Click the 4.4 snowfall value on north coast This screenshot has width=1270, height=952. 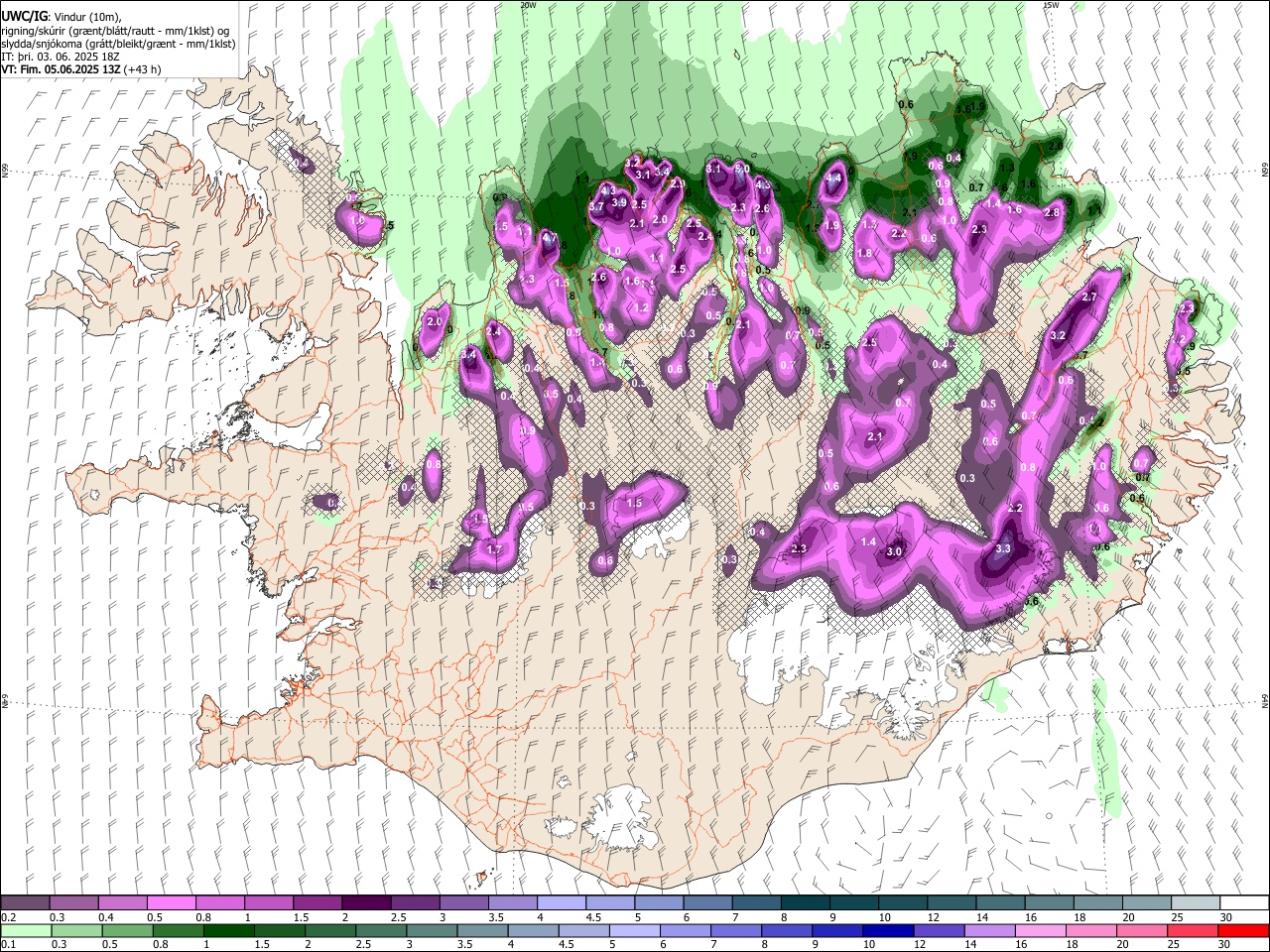click(x=834, y=178)
